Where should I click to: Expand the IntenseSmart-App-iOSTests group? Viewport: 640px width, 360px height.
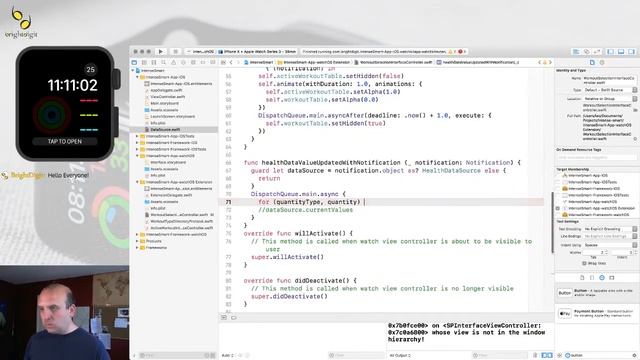tap(138, 136)
